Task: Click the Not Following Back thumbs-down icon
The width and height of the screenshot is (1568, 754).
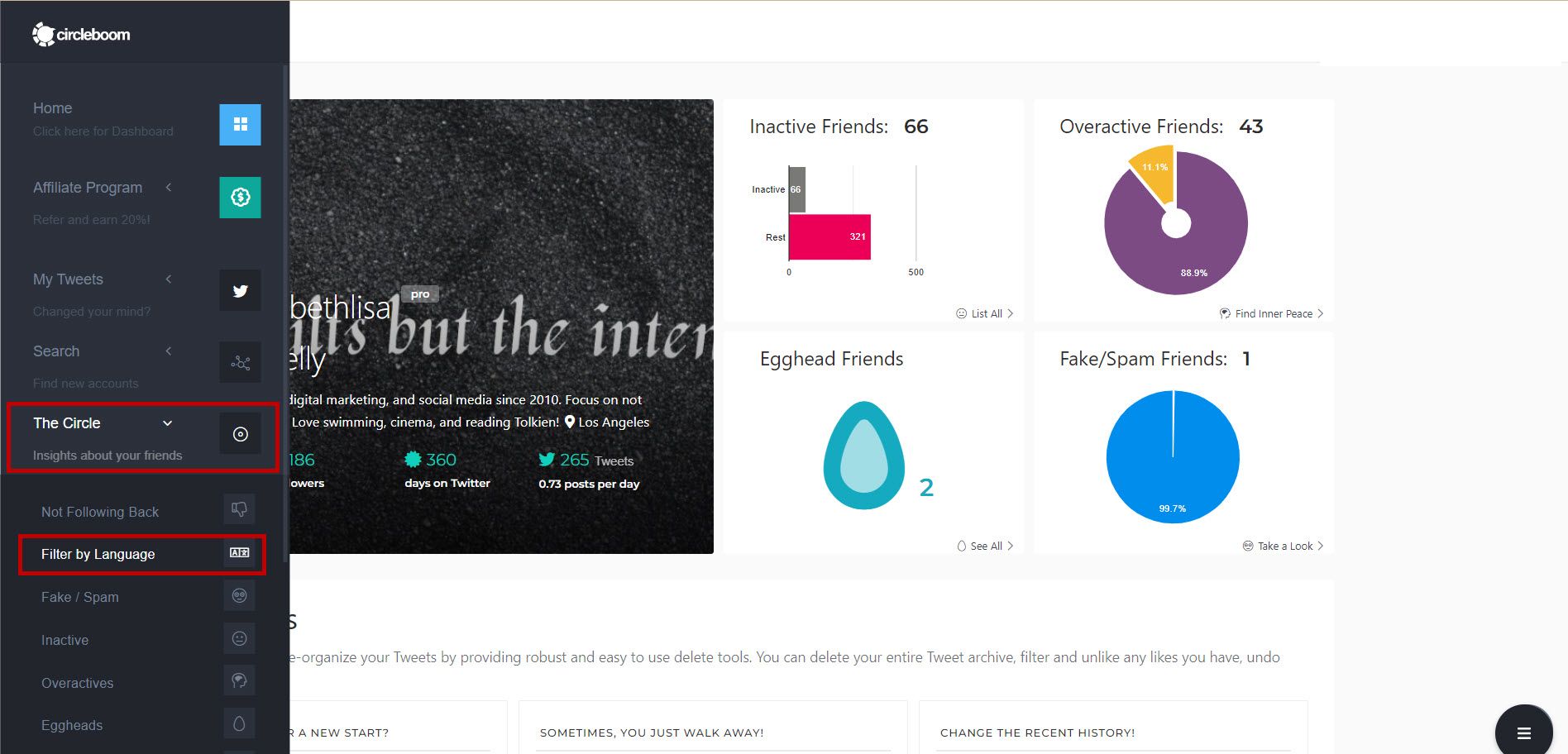Action: pyautogui.click(x=239, y=509)
